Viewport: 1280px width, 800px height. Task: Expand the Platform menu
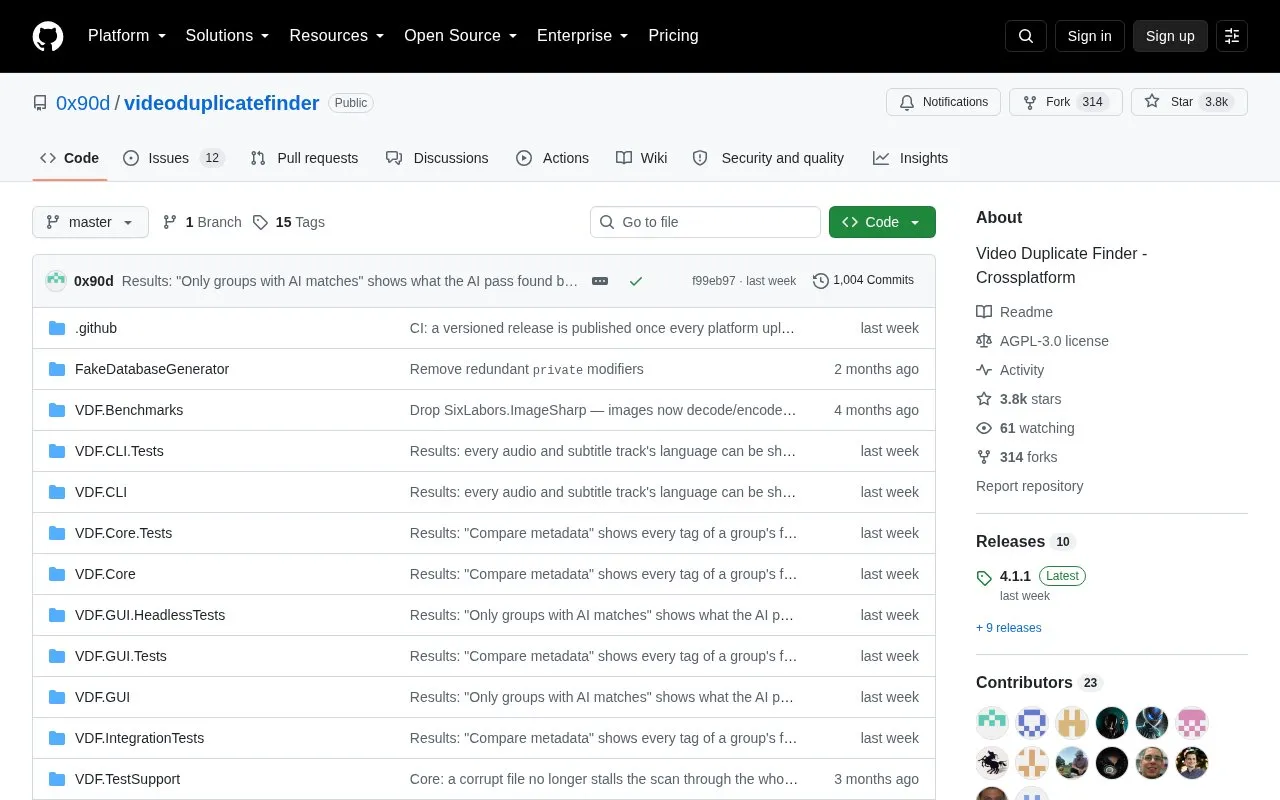pyautogui.click(x=127, y=36)
